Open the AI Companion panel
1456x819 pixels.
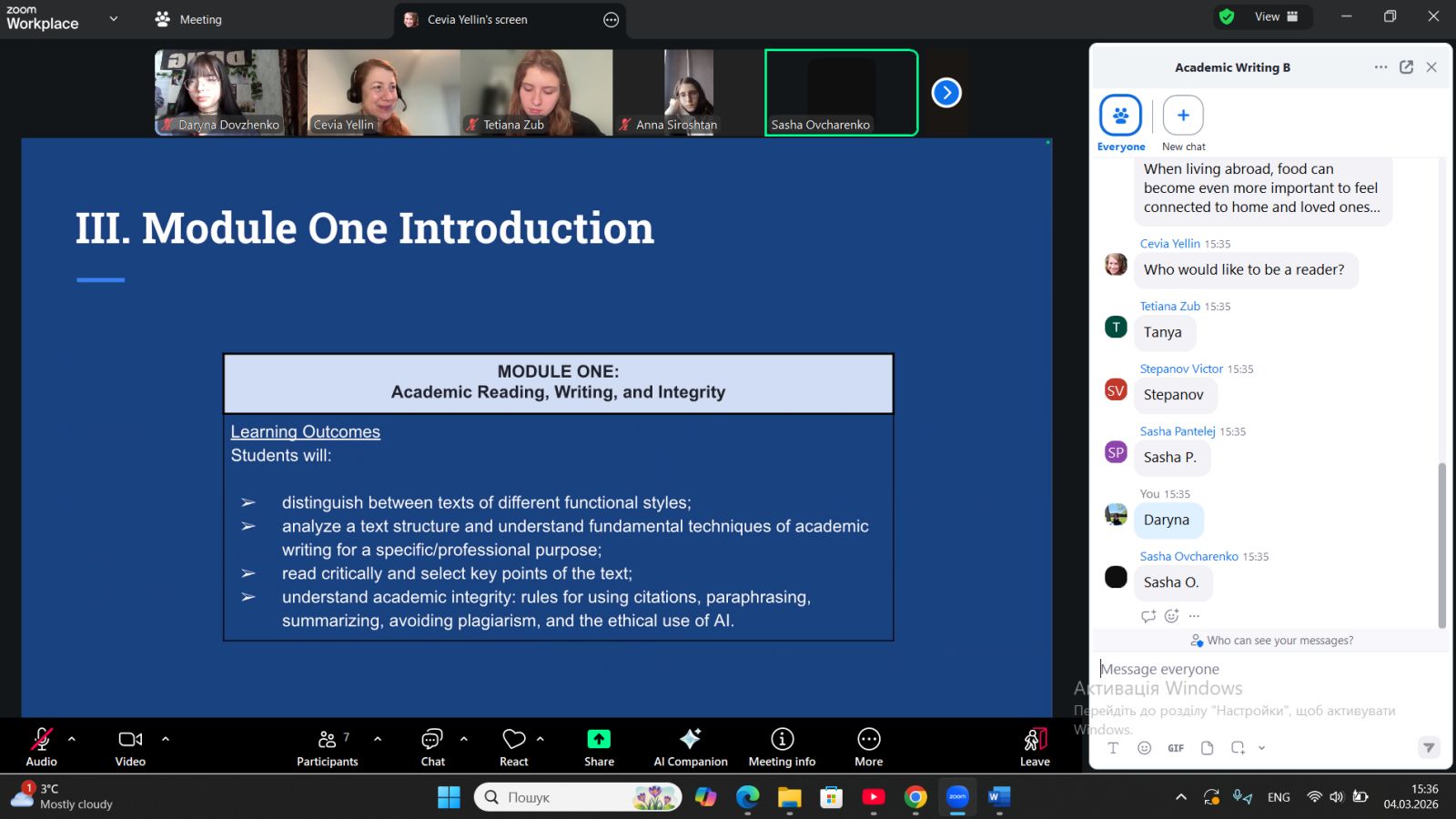pyautogui.click(x=690, y=747)
